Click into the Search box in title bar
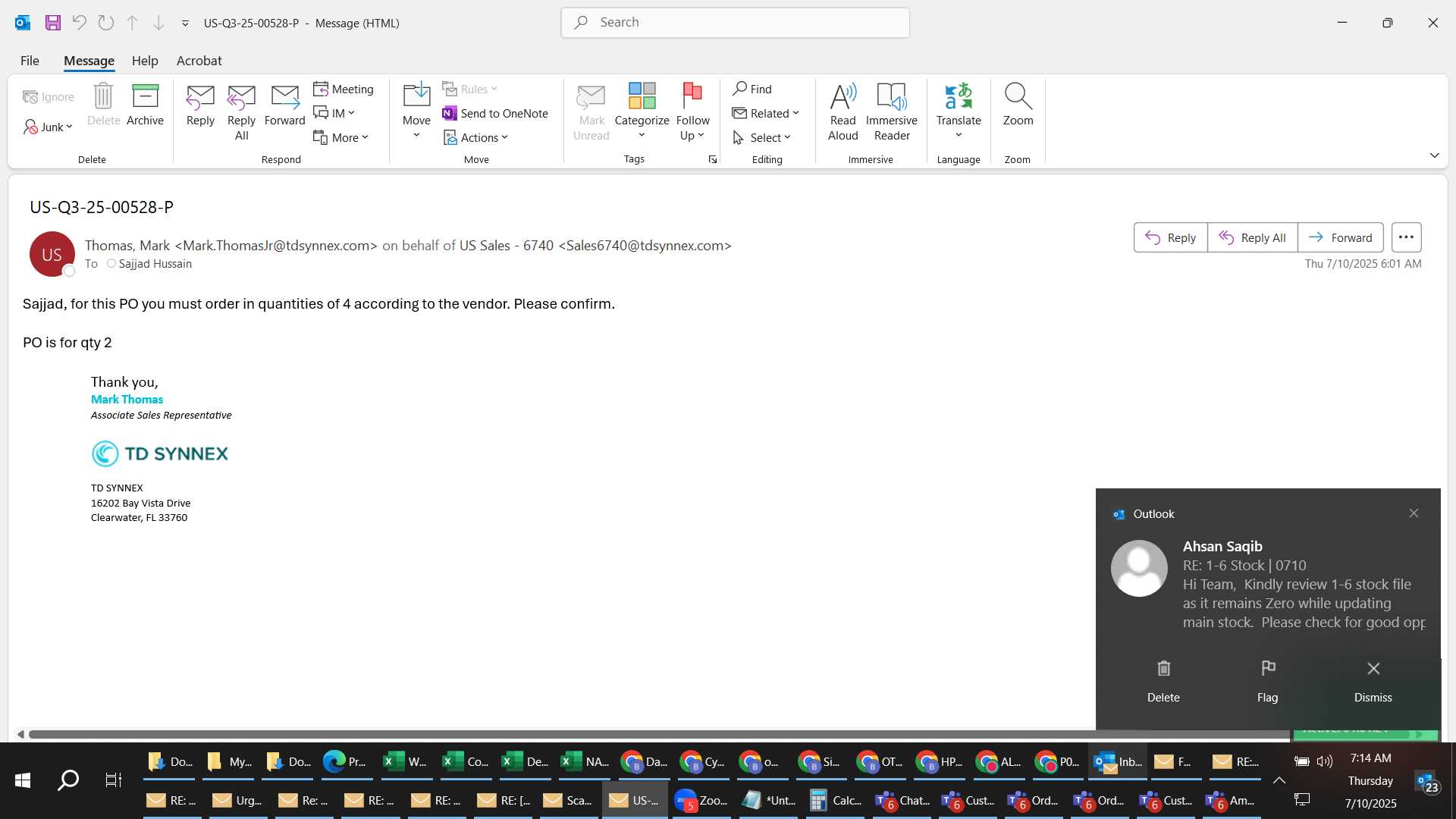 point(735,23)
